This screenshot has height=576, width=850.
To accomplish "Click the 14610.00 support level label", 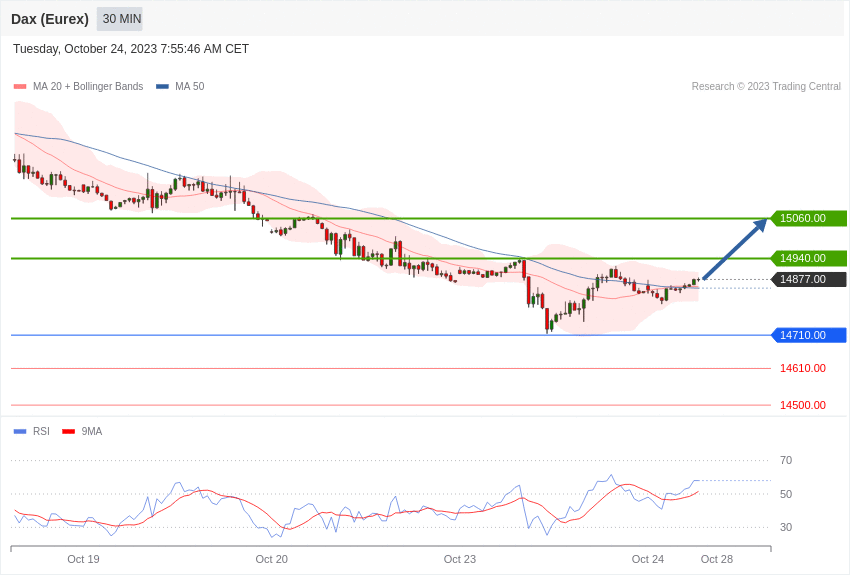I will [803, 368].
